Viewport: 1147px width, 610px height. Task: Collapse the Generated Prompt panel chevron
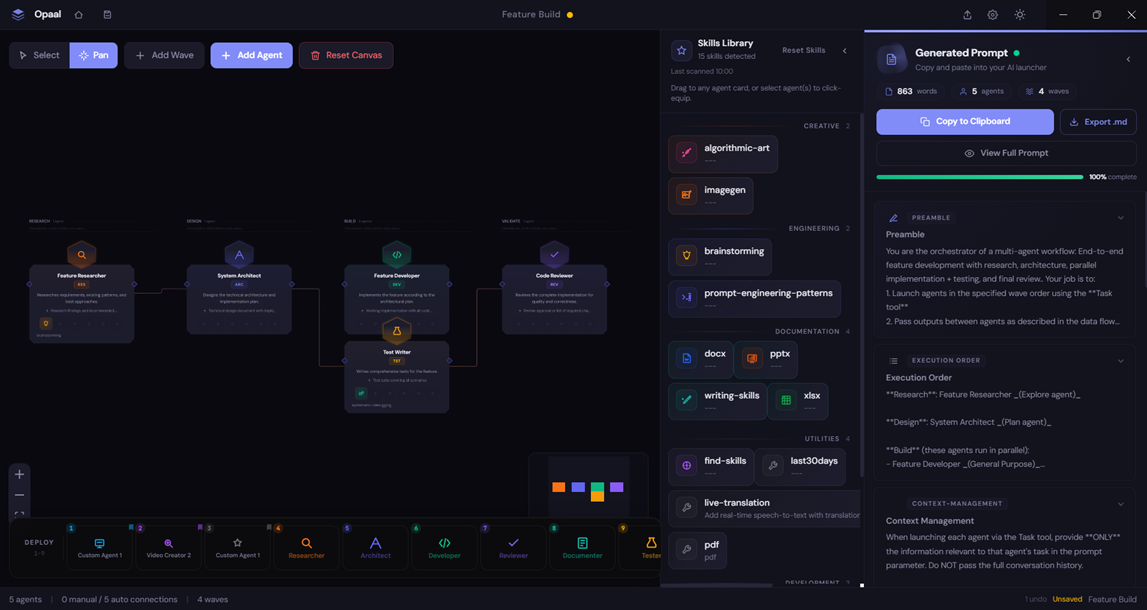tap(1128, 59)
